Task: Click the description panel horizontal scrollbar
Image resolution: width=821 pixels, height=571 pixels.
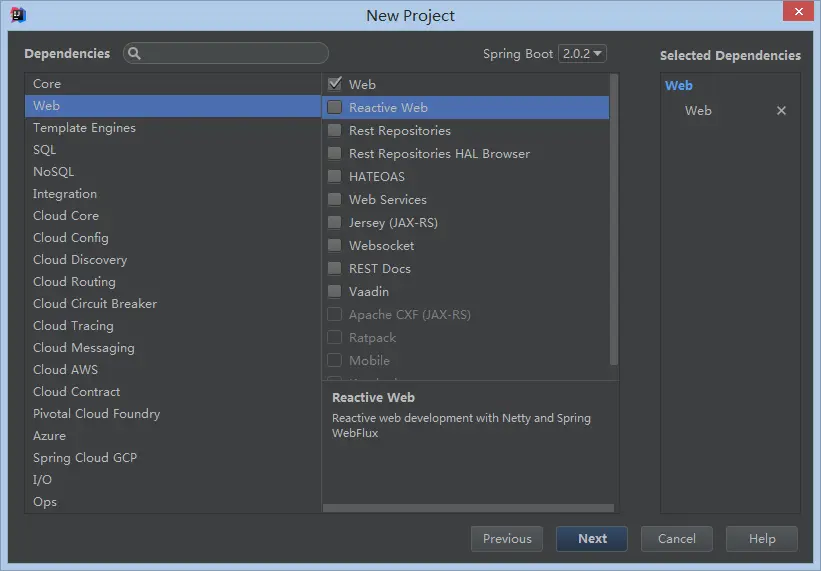Action: [x=468, y=508]
